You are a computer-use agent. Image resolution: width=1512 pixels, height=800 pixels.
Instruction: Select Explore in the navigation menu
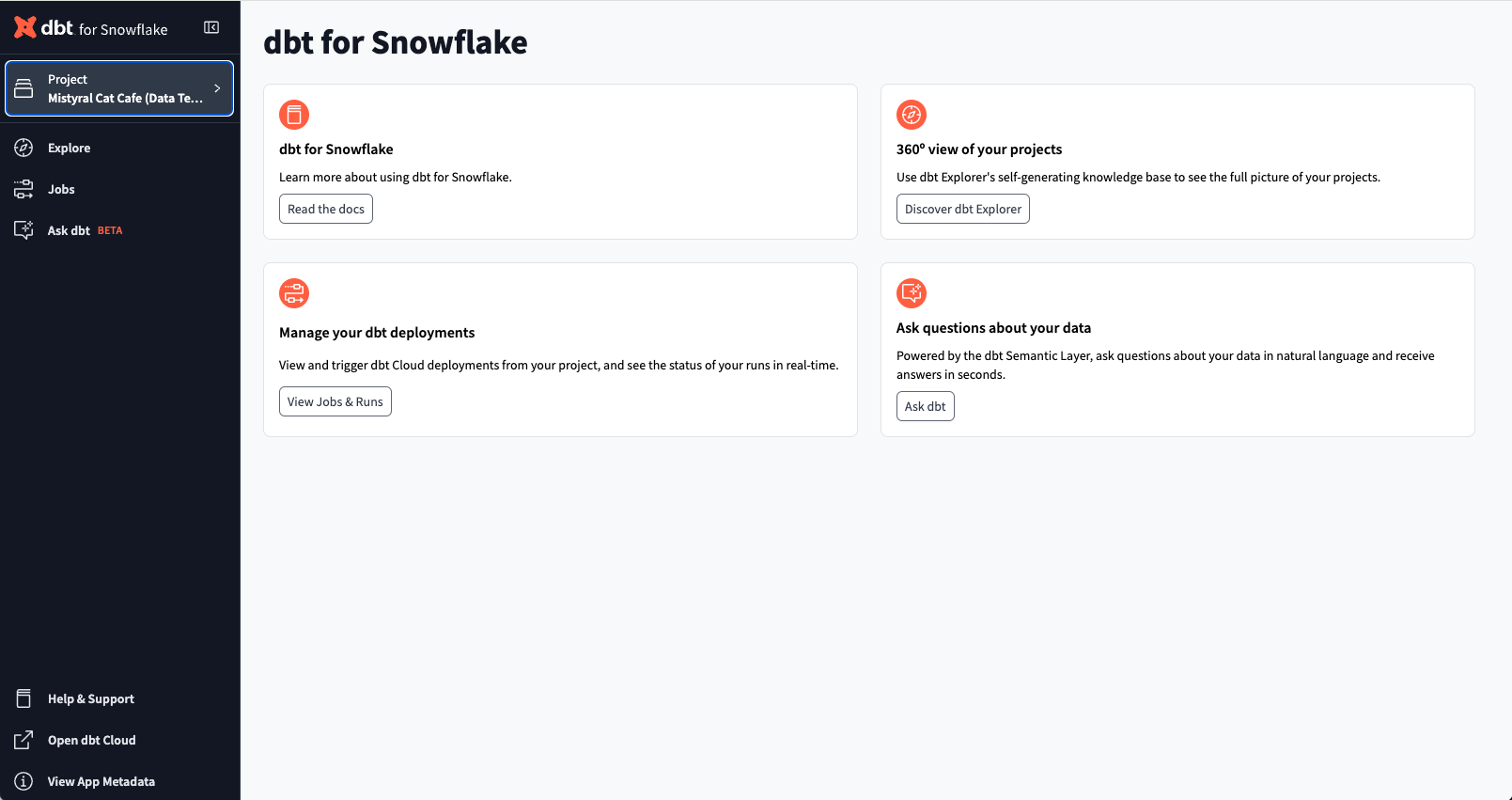point(69,148)
